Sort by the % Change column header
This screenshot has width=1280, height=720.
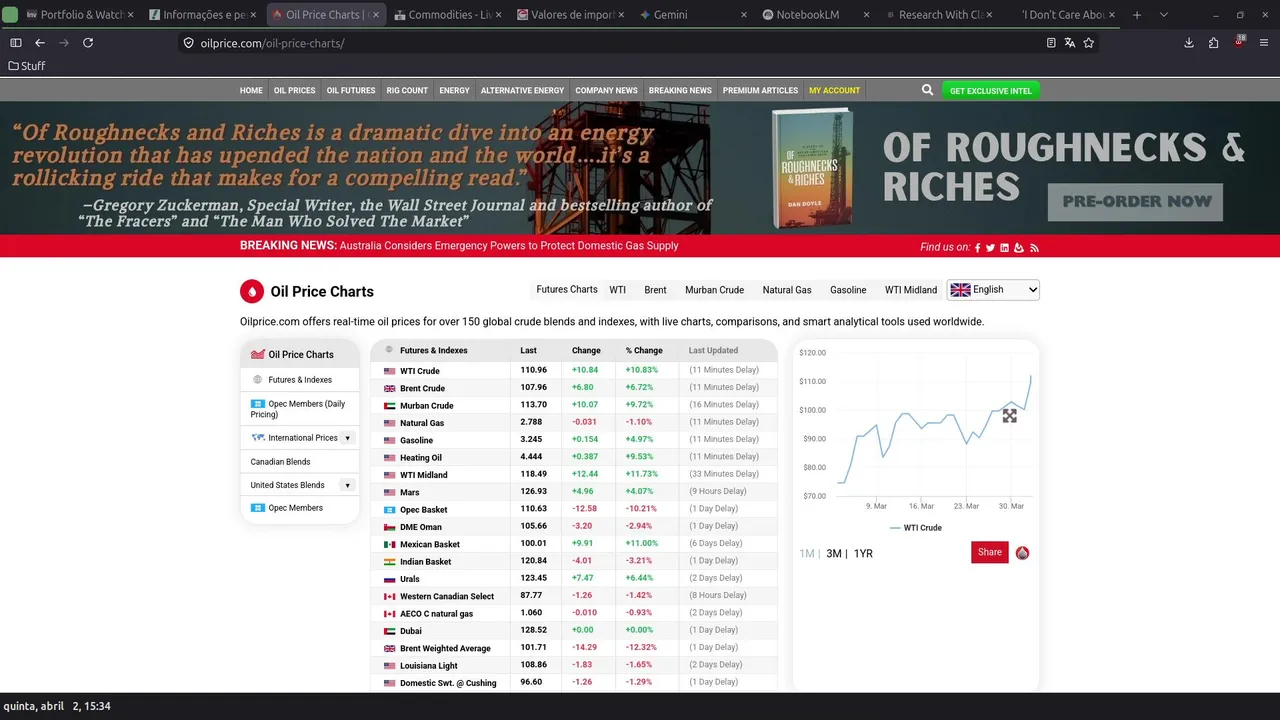(644, 351)
